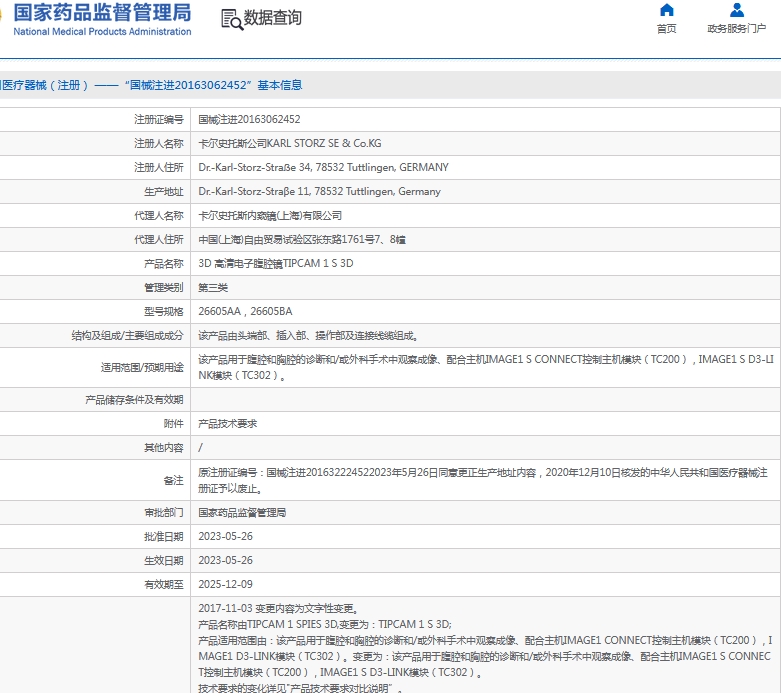781x693 pixels.
Task: Select intended use text mentioning TC200 and TC302
Action: (x=486, y=367)
